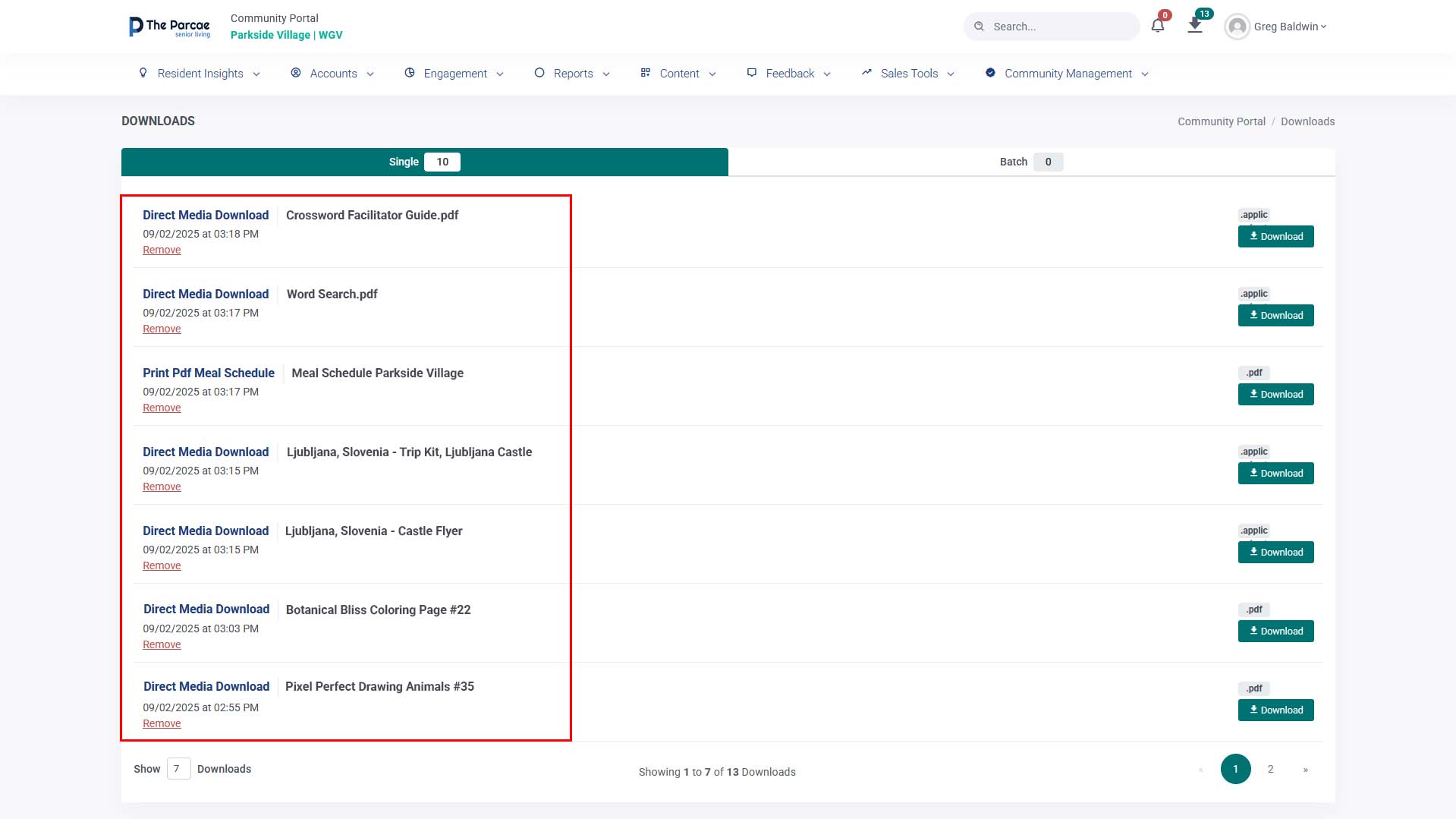Click the Resident Insights lightbulb icon

point(143,73)
